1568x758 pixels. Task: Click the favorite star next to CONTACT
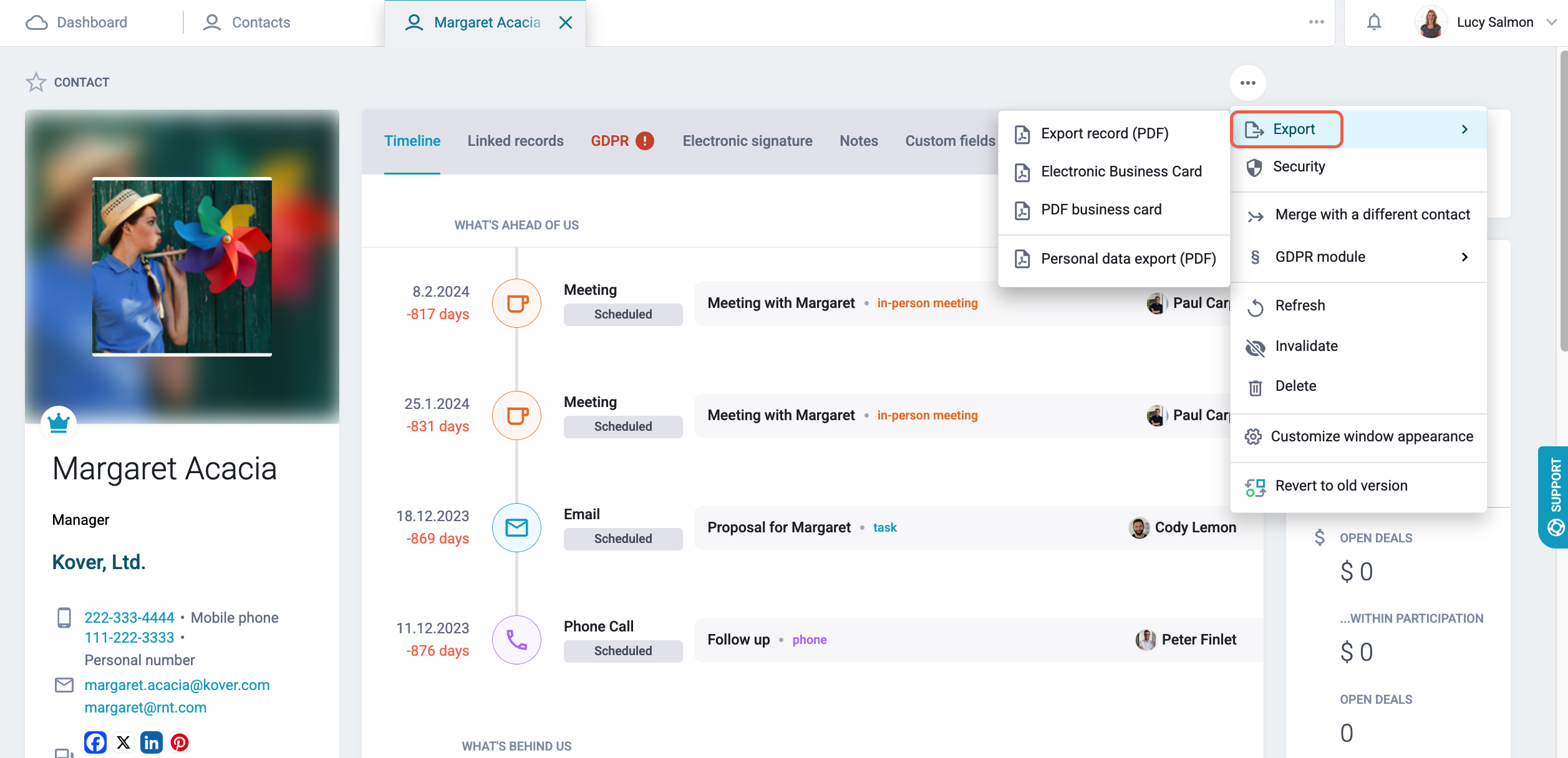pos(36,82)
